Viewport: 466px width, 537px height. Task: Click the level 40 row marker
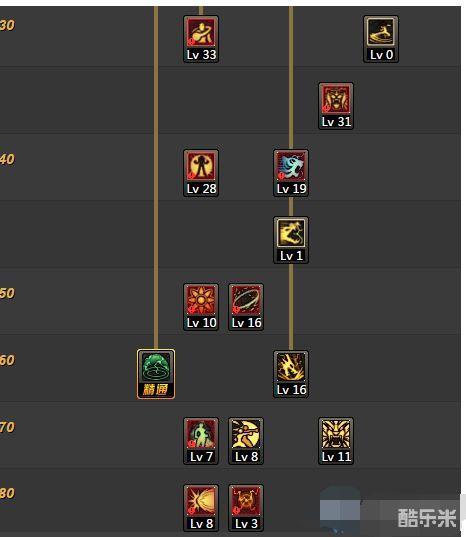click(7, 159)
